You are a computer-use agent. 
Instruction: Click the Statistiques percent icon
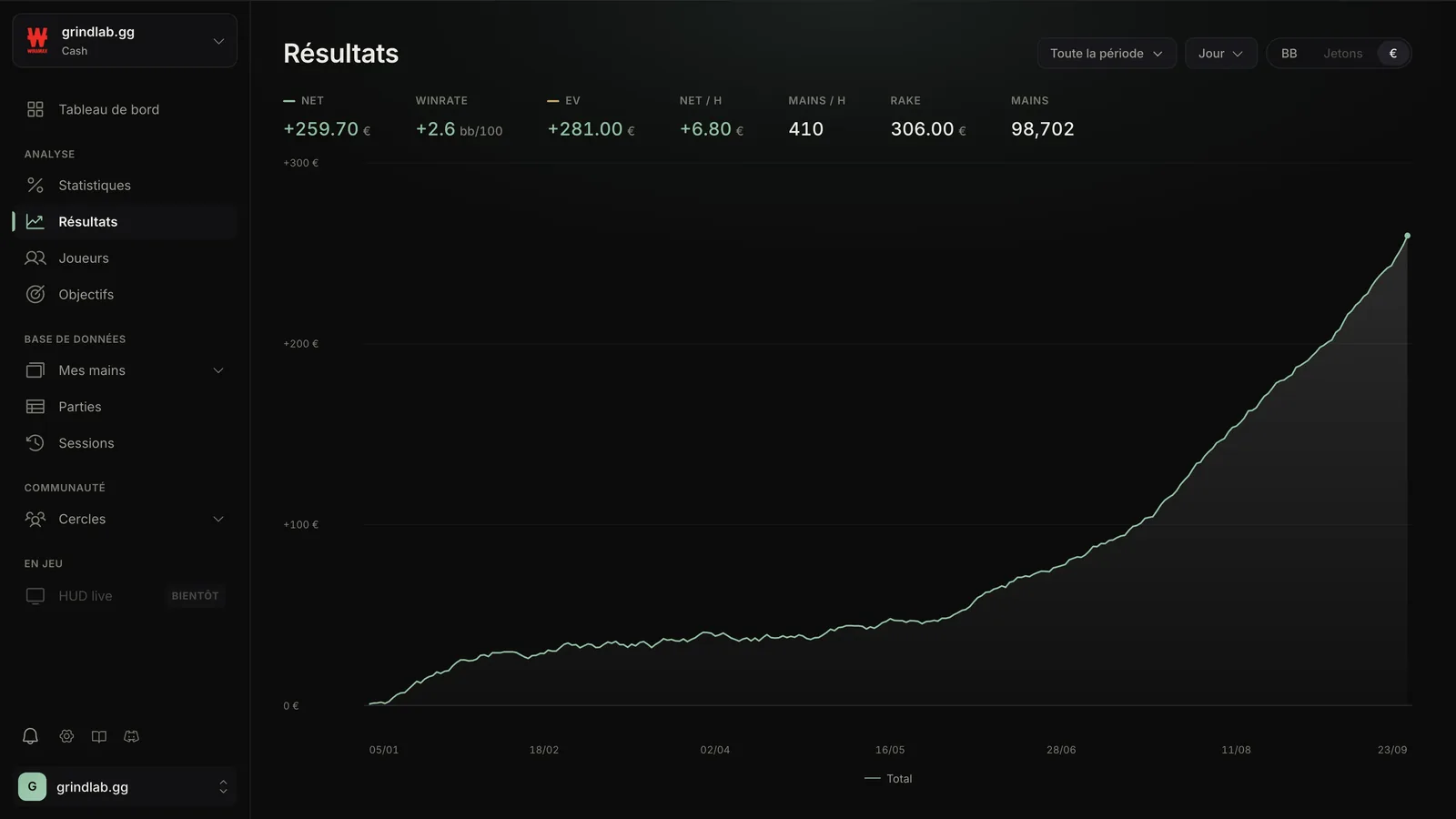pos(35,185)
